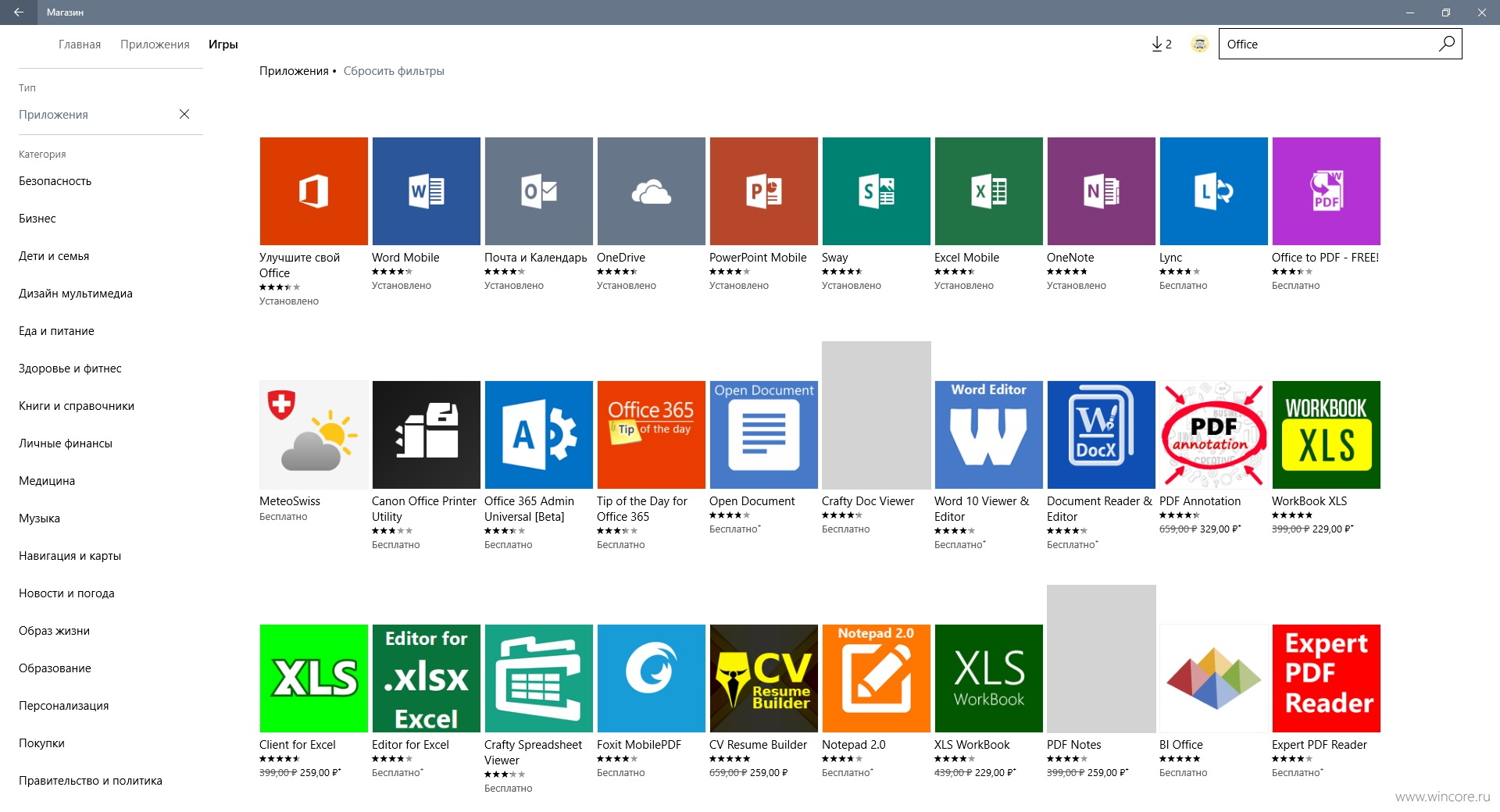Viewport: 1500px width, 812px height.
Task: Open the BI Office app tile
Action: (1213, 678)
